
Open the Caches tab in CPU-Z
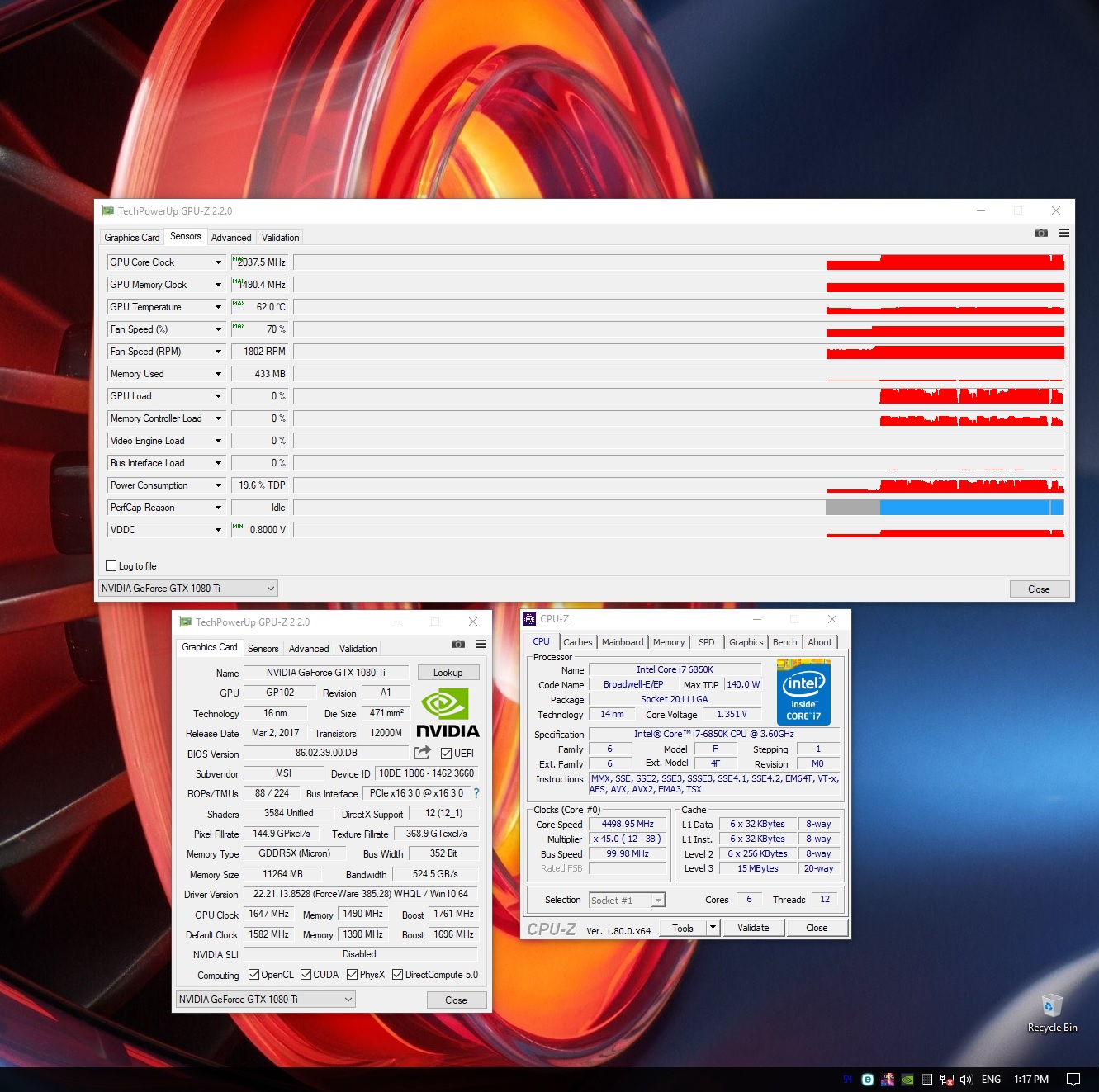point(578,642)
